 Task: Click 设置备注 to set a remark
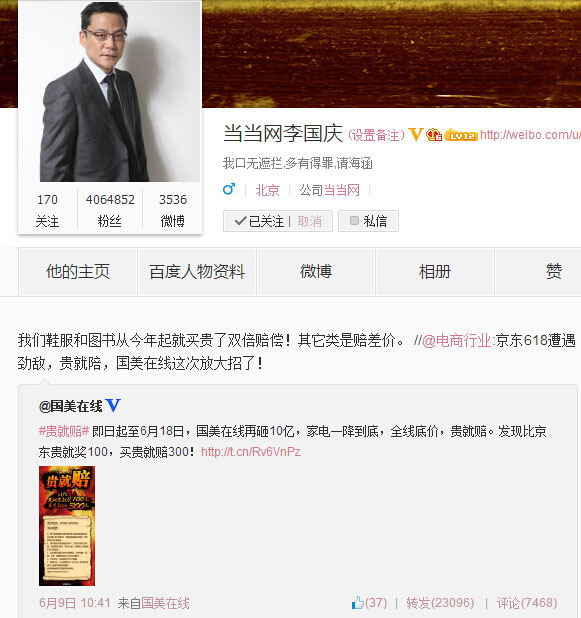click(x=376, y=135)
